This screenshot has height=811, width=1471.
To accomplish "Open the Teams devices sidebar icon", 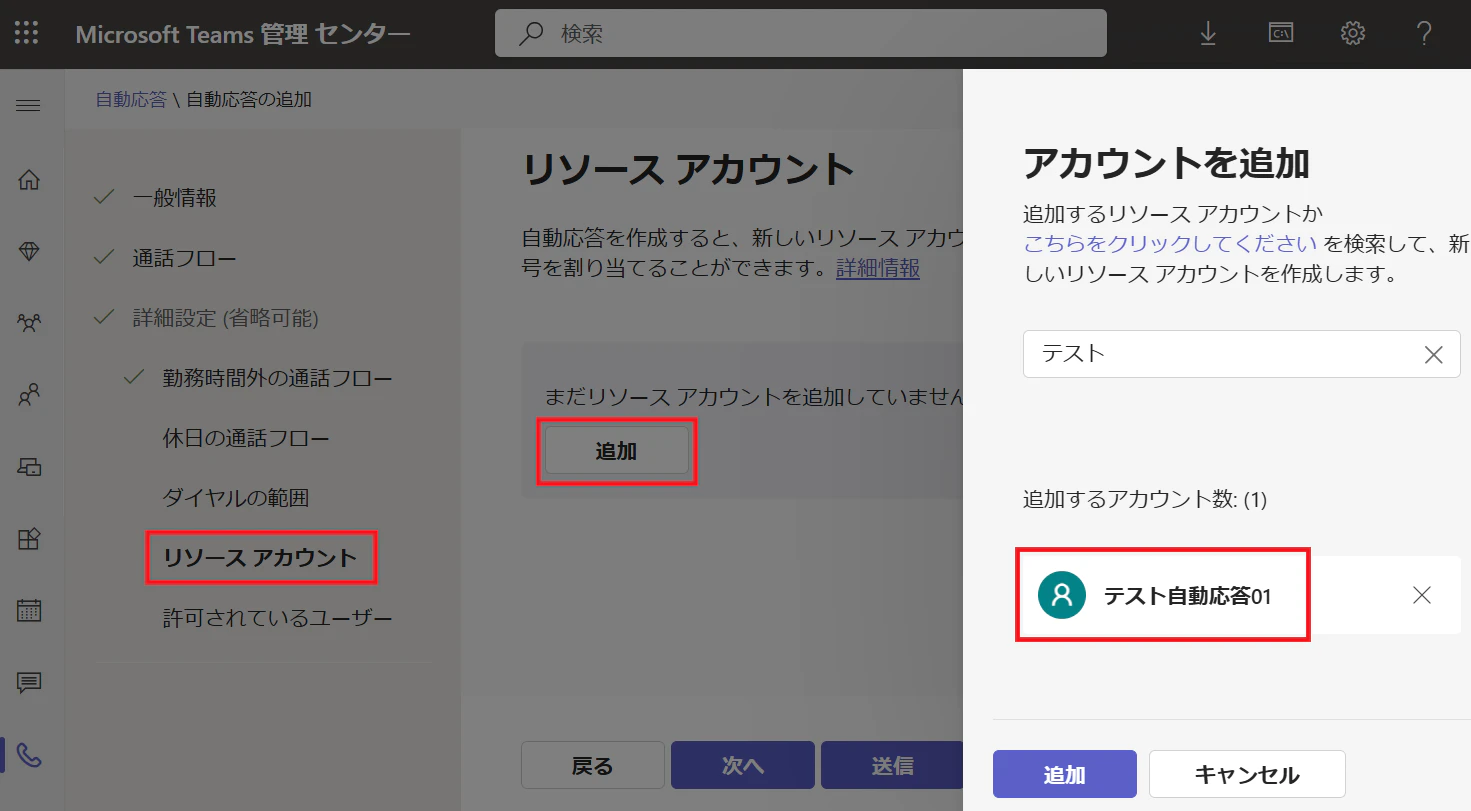I will [x=29, y=467].
